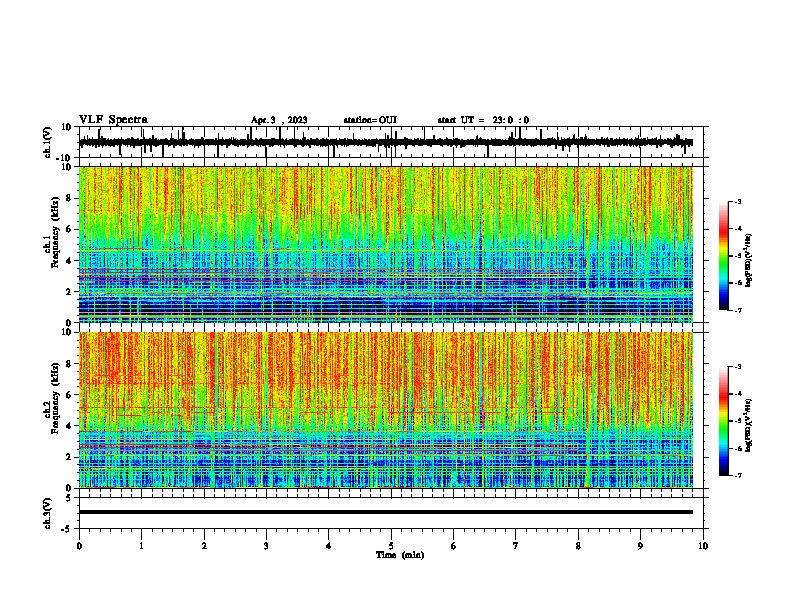Screen dimensions: 792x612
Task: Click the '-3' label on ch.1 color bar
Action: pos(737,201)
